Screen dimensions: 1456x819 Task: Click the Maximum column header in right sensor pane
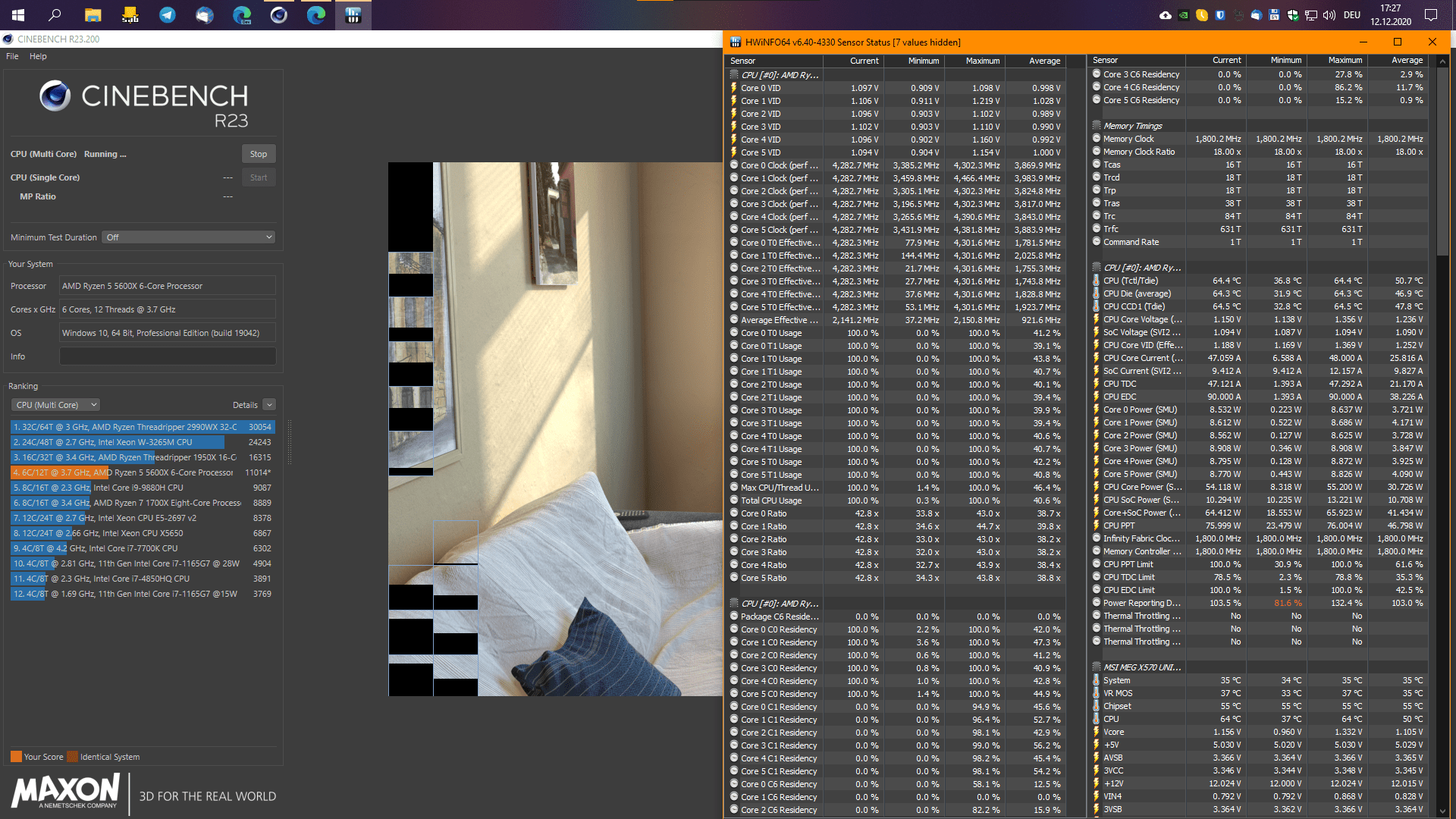click(1336, 60)
